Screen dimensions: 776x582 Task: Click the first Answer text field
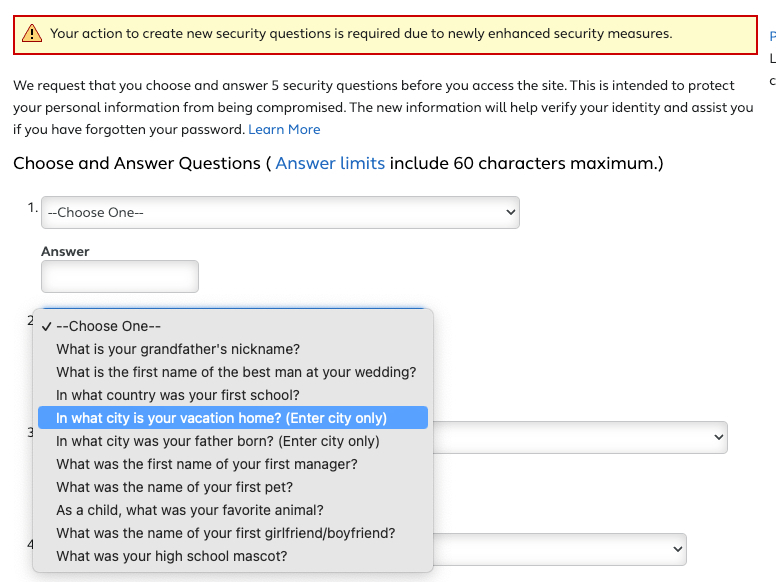click(x=120, y=276)
